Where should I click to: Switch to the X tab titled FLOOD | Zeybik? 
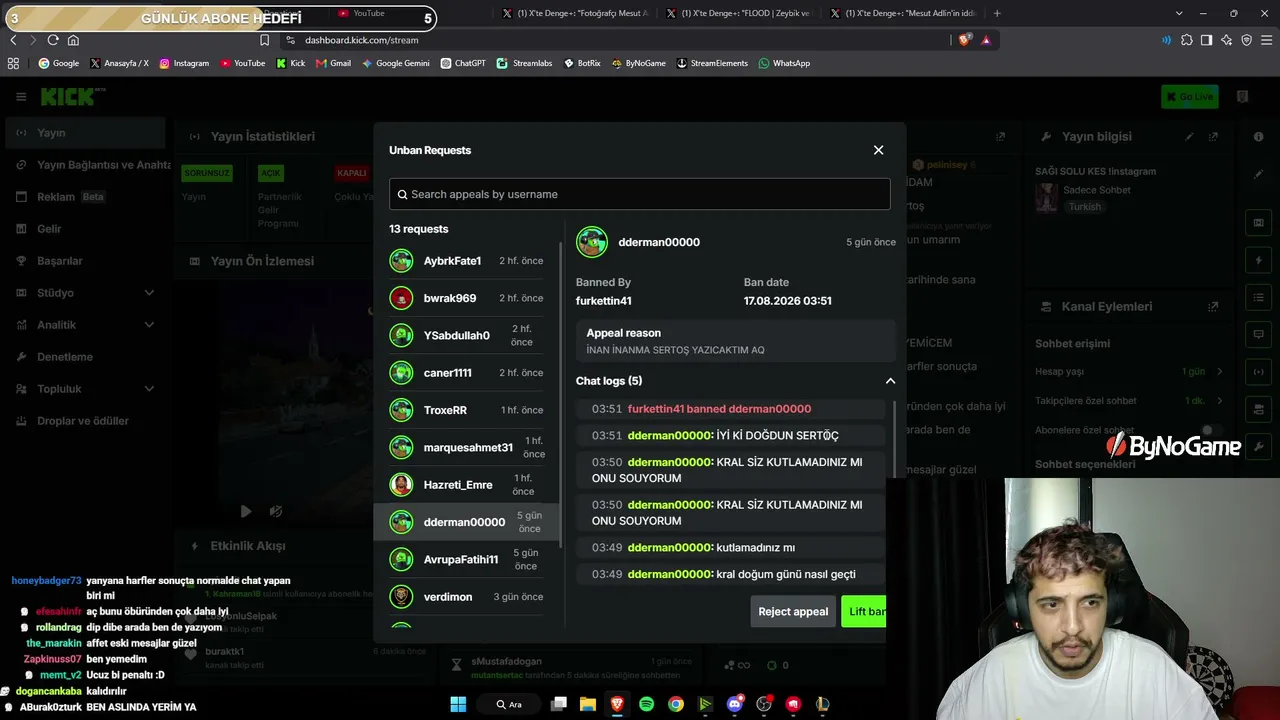tap(741, 14)
